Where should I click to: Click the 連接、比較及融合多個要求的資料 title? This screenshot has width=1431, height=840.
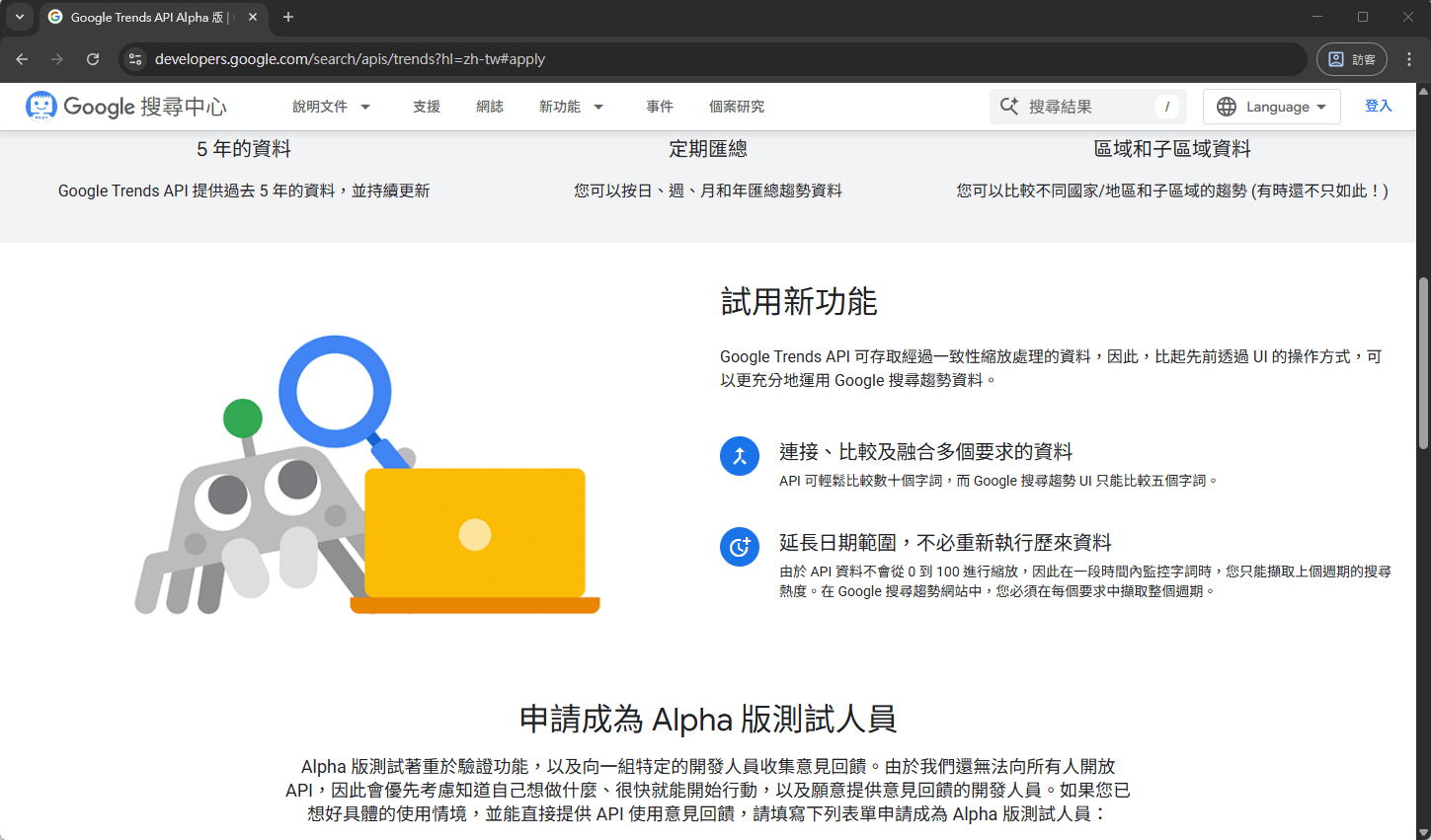[x=925, y=452]
